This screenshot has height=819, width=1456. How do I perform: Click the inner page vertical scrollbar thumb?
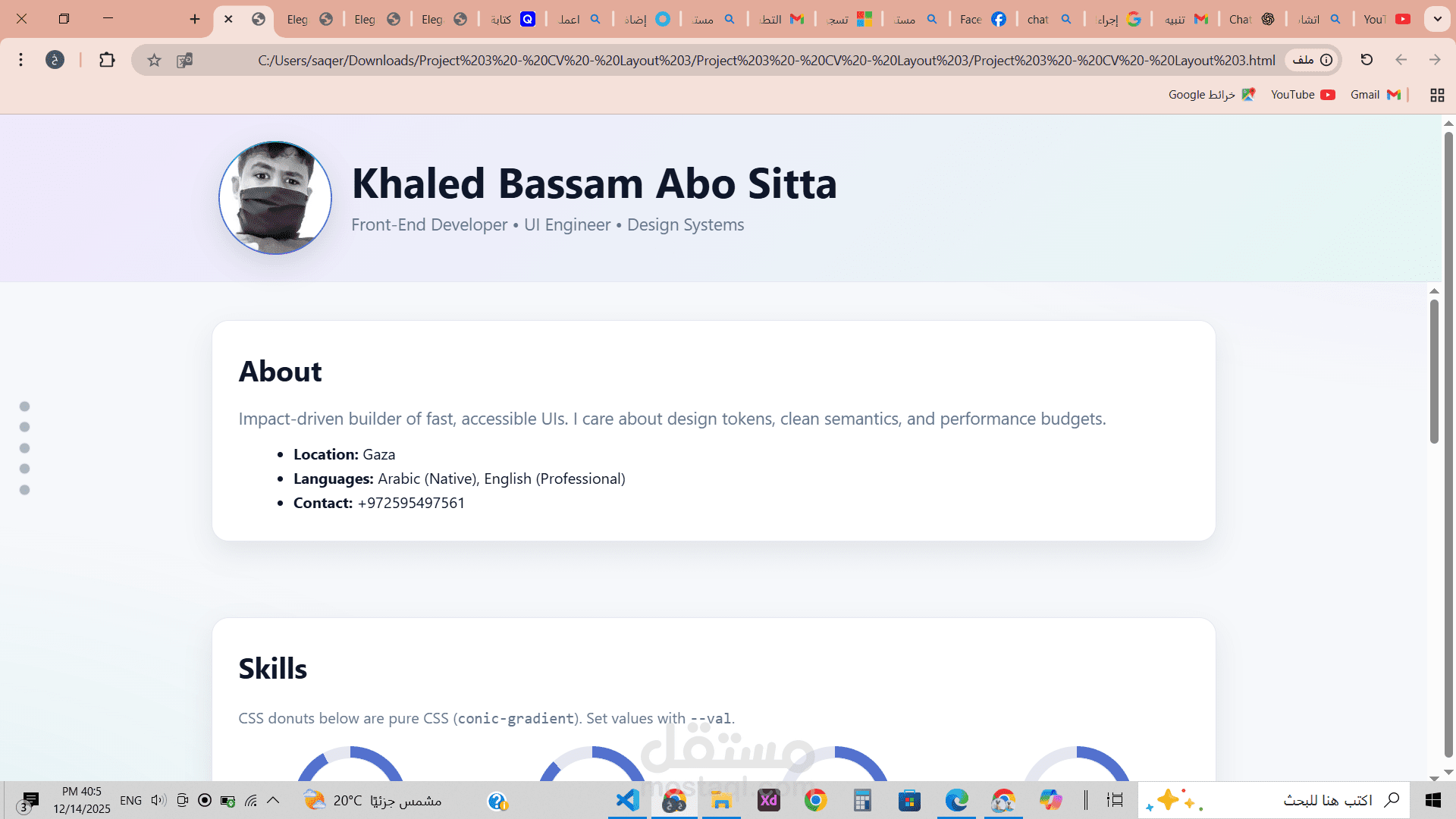(x=1434, y=372)
